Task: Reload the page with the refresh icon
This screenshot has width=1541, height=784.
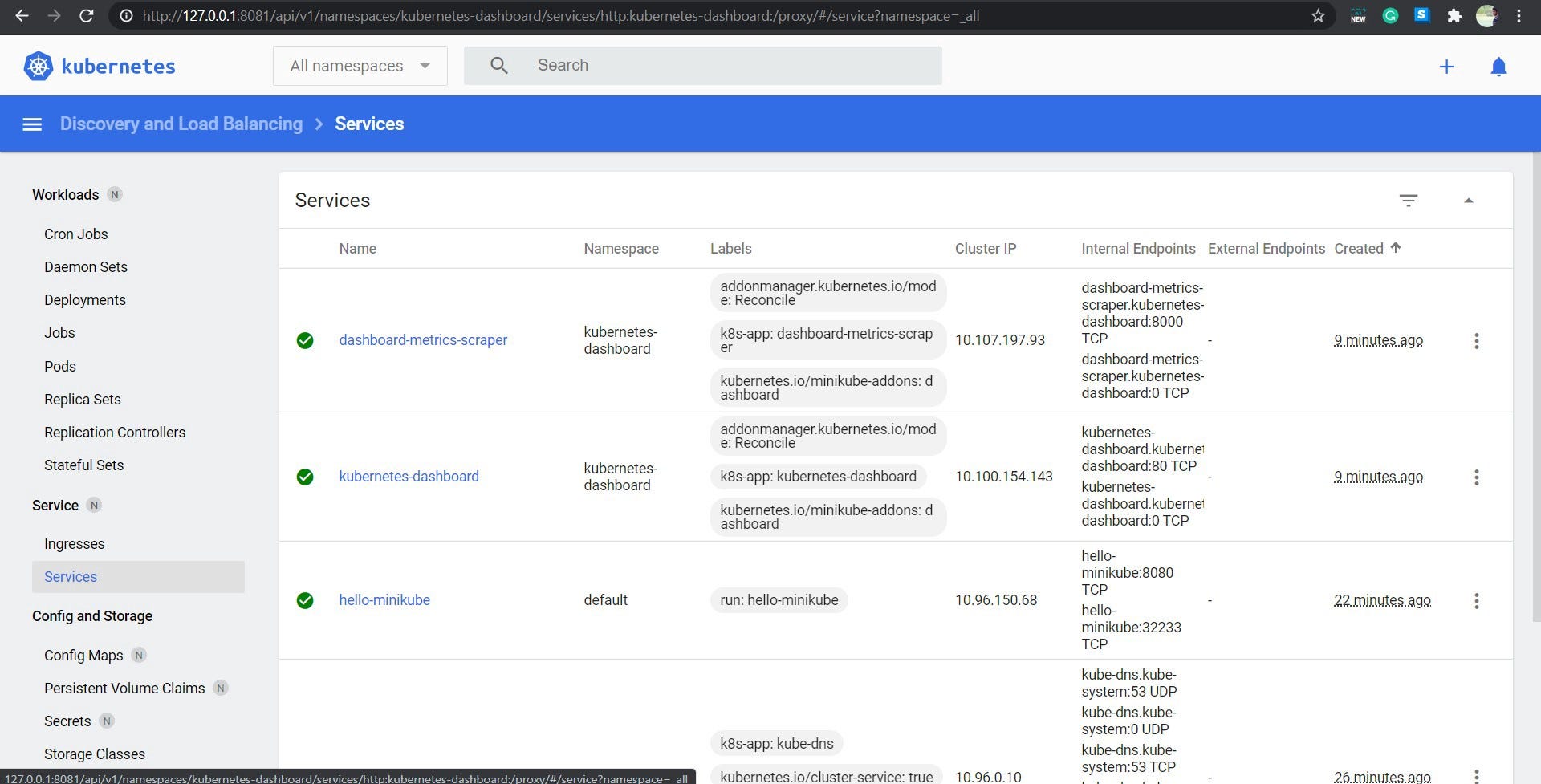Action: pyautogui.click(x=86, y=16)
